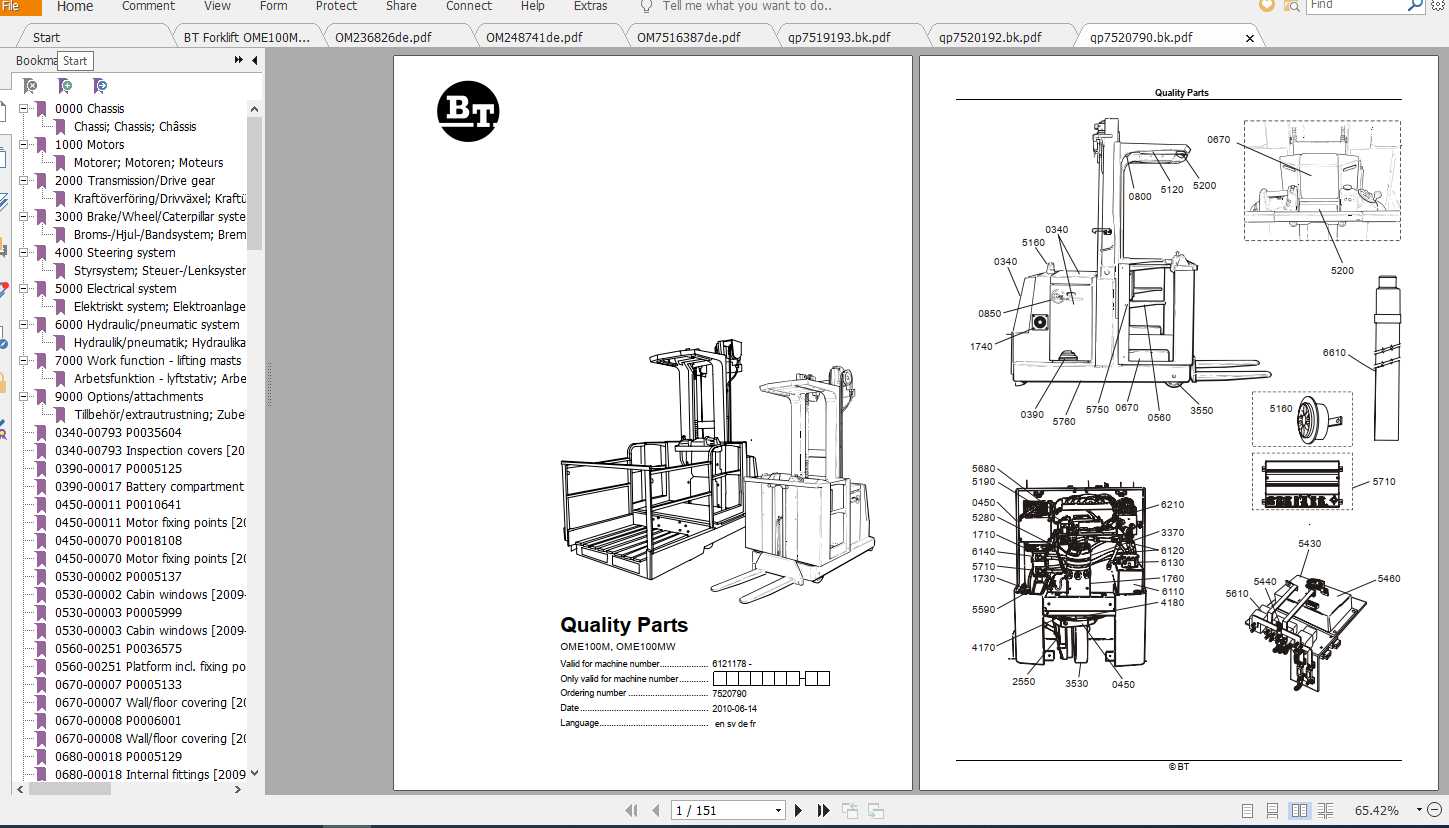Open bookmark 0560-00251 Platform incl. fixing
The width and height of the screenshot is (1449, 828).
pos(150,667)
